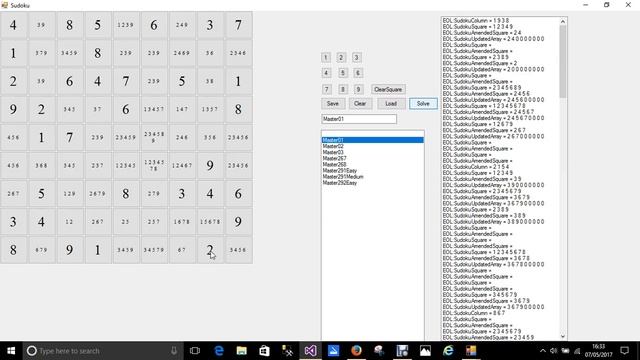The height and width of the screenshot is (360, 640).
Task: Open the Windows Start menu
Action: [11, 351]
